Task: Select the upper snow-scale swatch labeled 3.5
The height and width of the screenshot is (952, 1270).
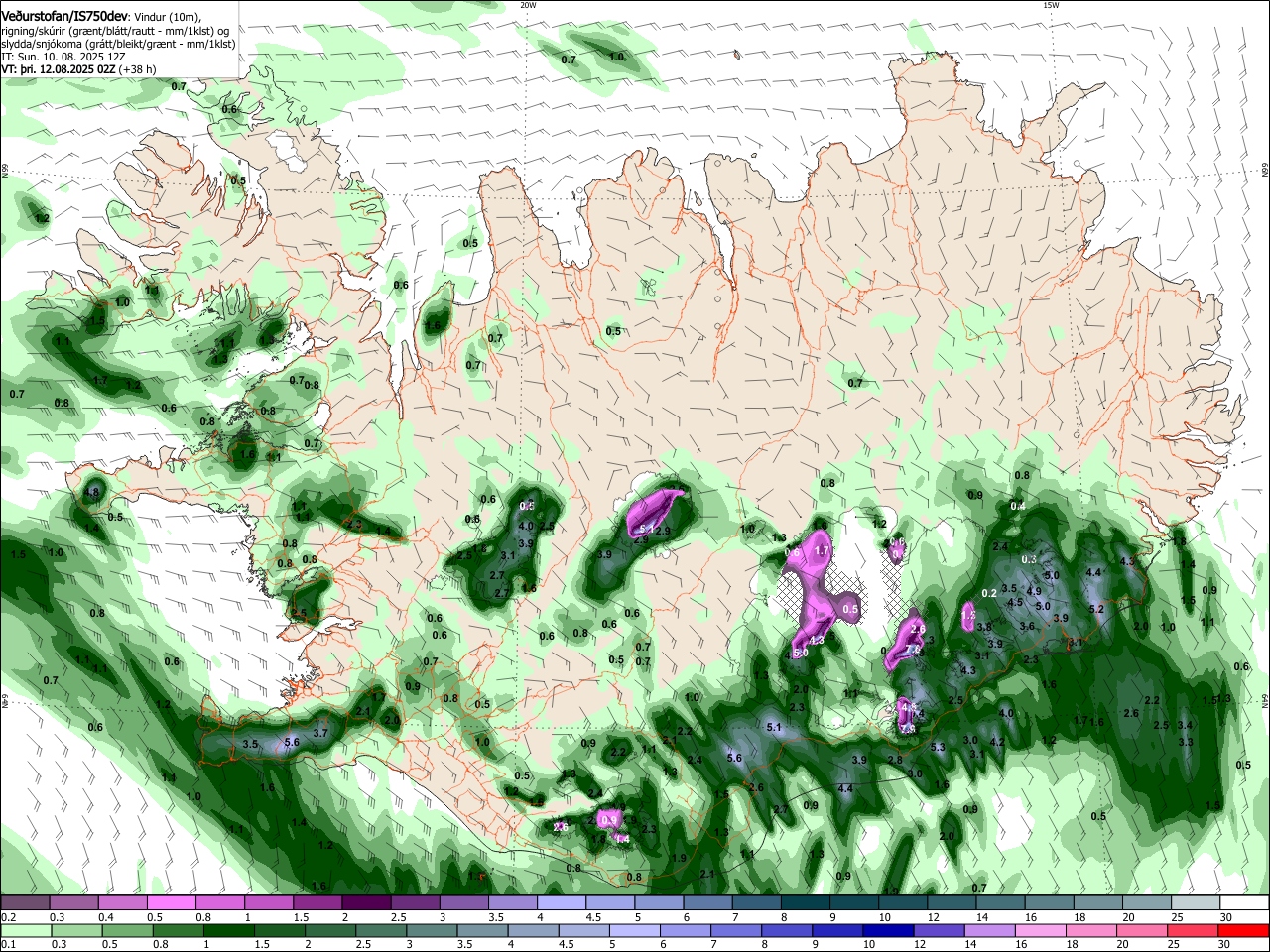Action: click(x=513, y=902)
